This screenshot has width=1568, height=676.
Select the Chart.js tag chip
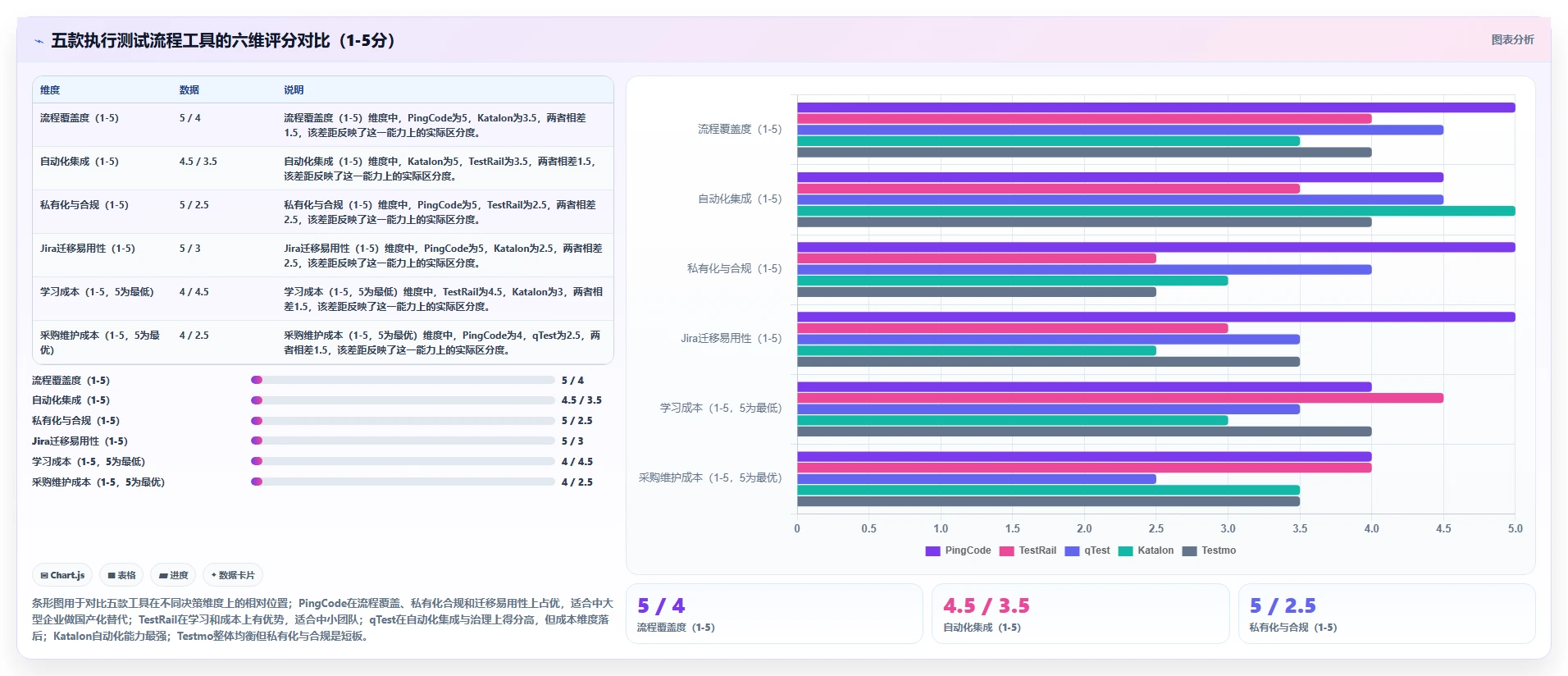pyautogui.click(x=62, y=575)
